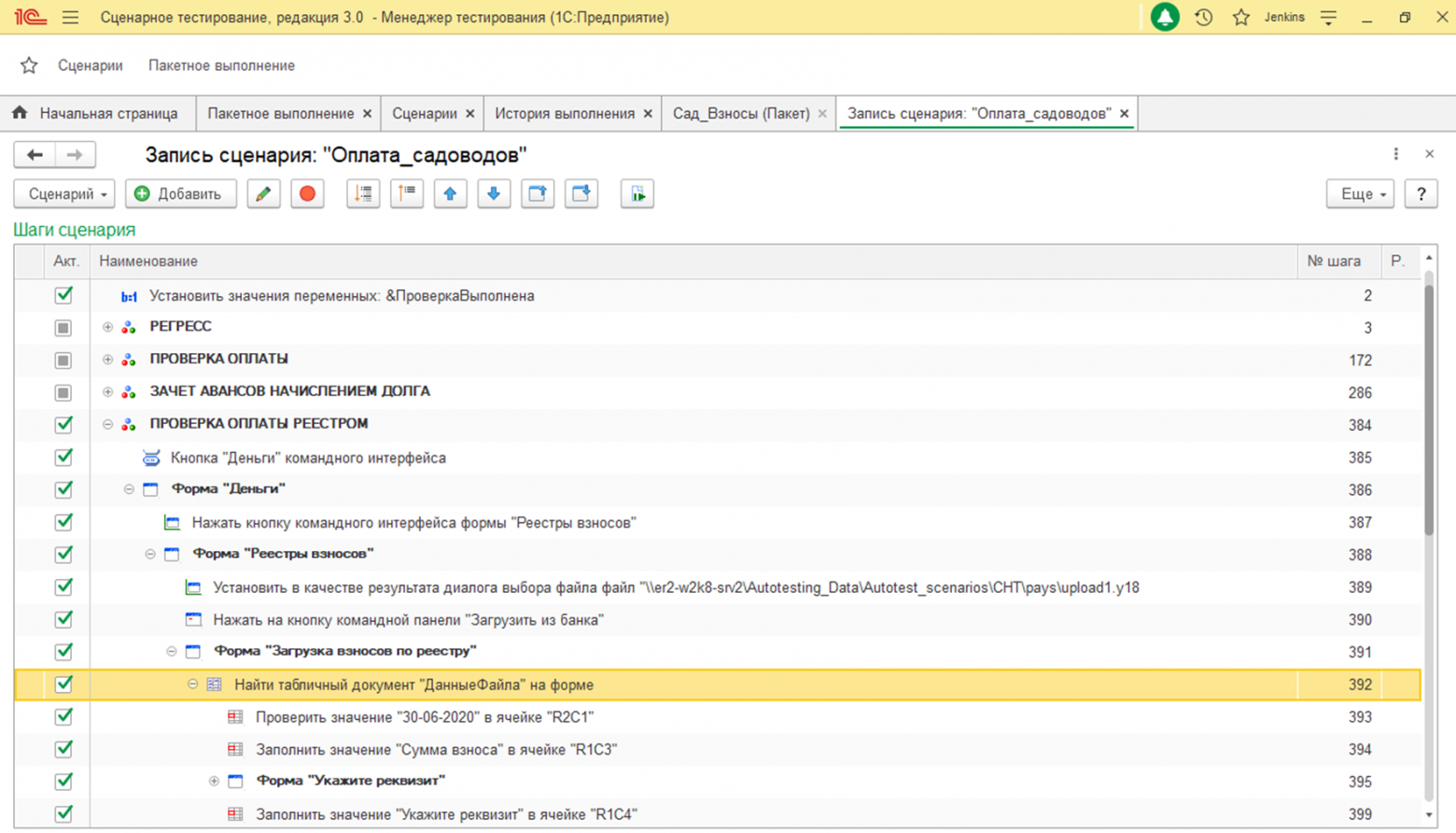Open favorites star in the title bar
This screenshot has width=1456, height=833.
[1241, 17]
